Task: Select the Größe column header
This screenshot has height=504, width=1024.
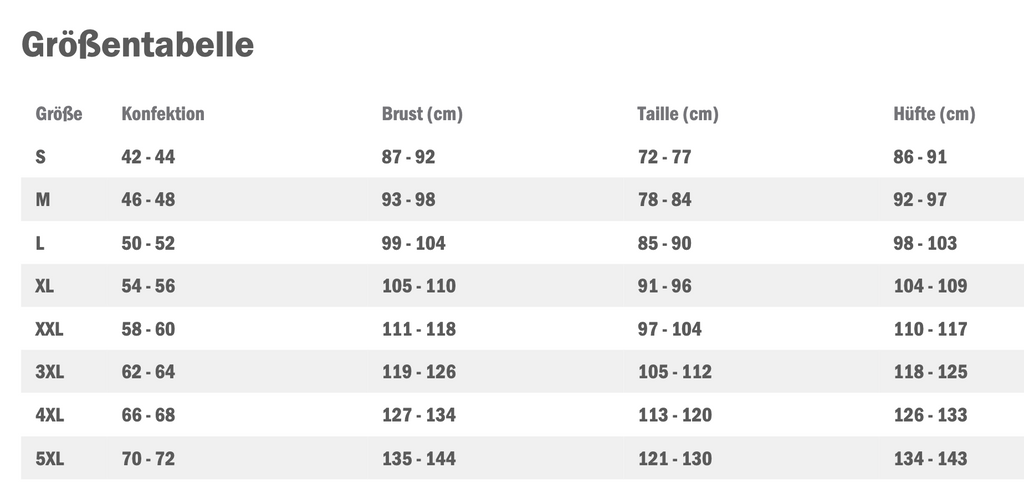Action: tap(59, 114)
